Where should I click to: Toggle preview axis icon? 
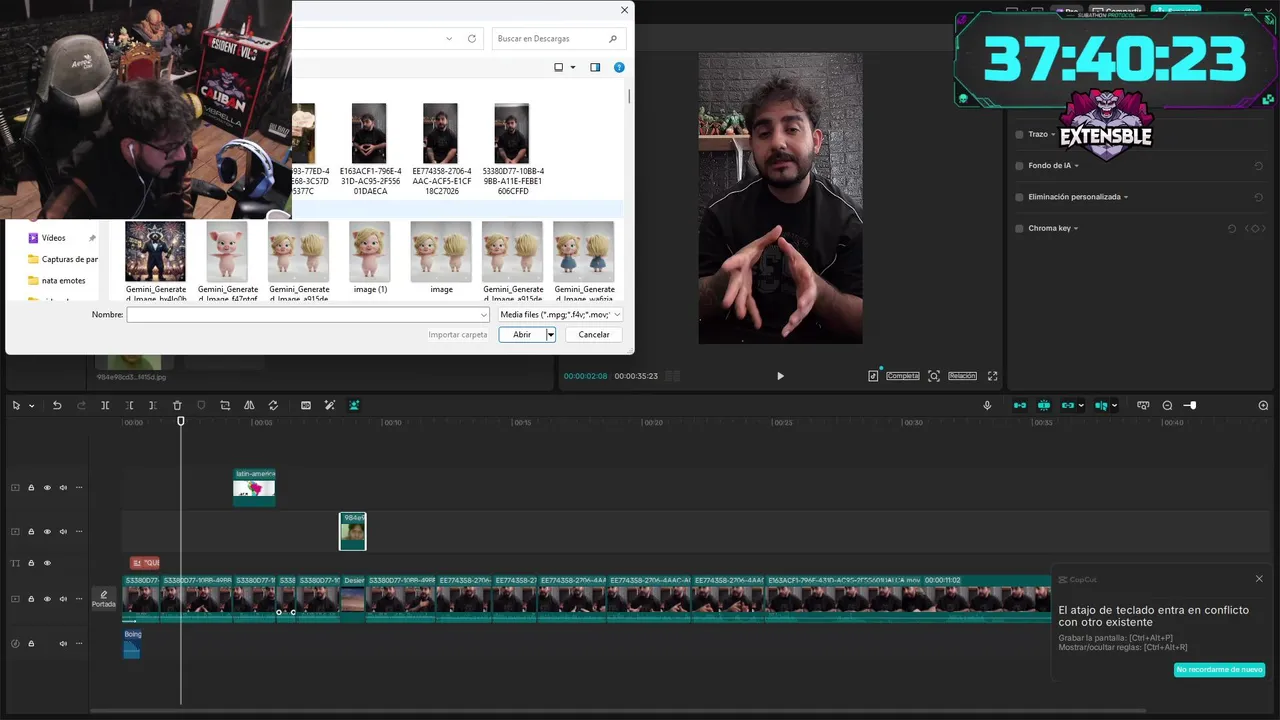click(x=1101, y=405)
